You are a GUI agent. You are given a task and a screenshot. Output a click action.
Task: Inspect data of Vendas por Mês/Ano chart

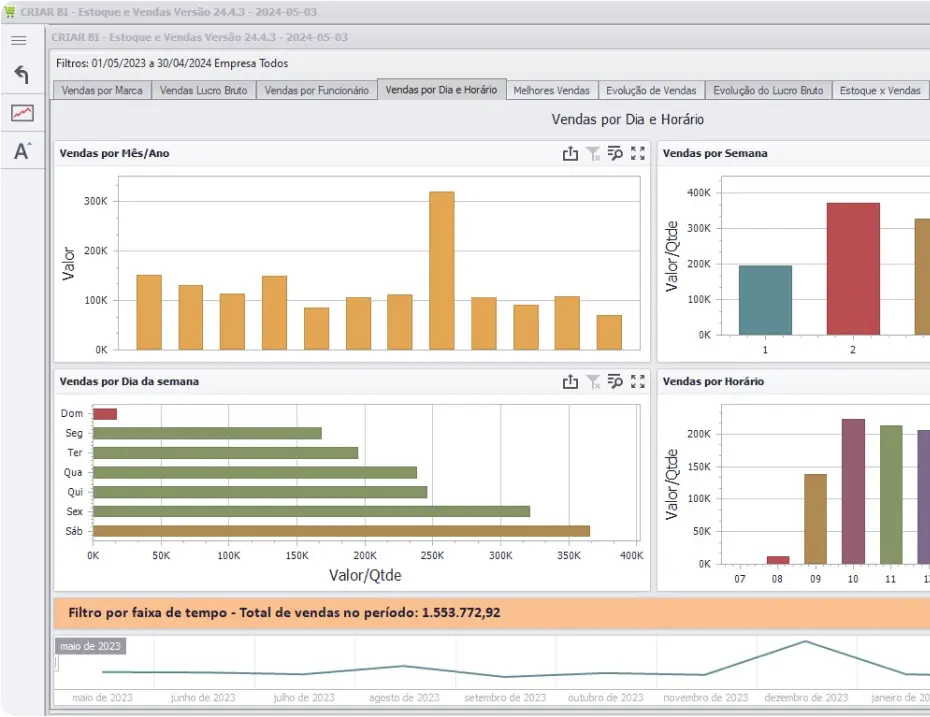[615, 154]
